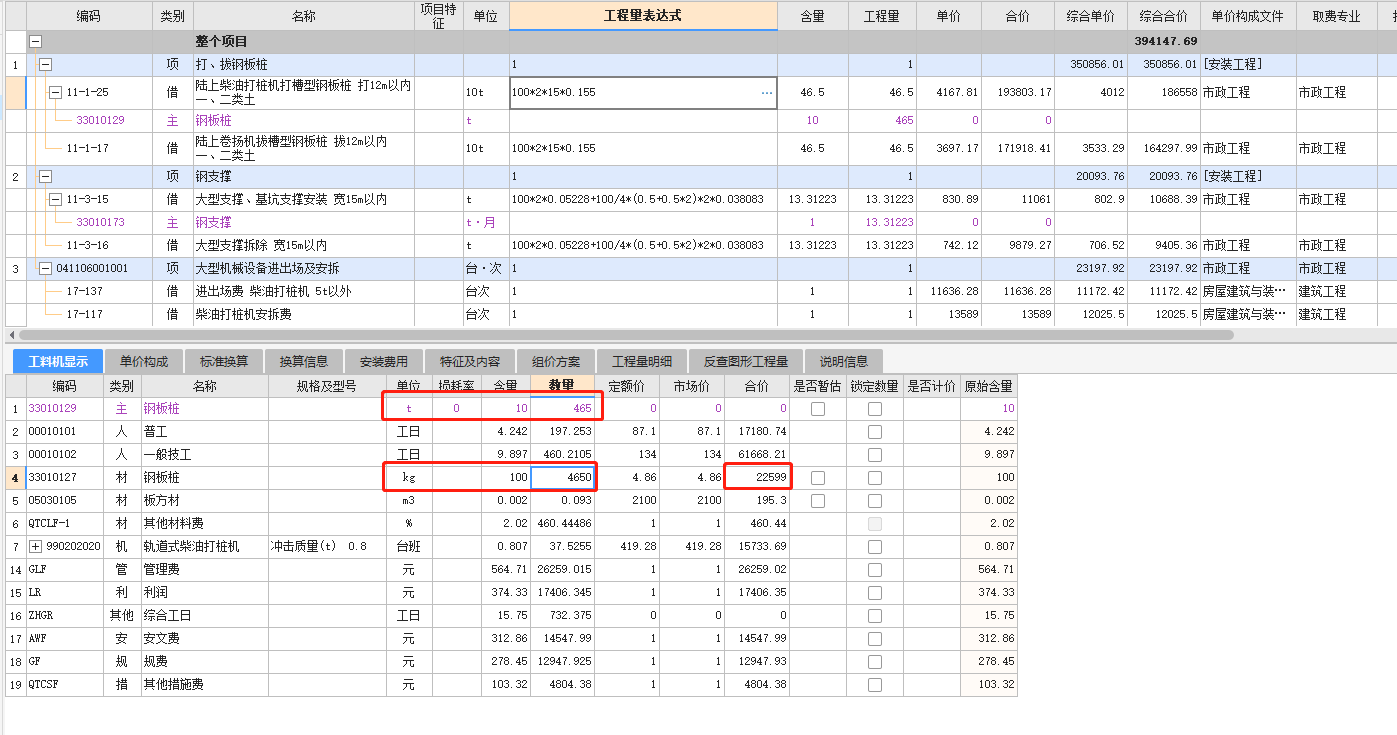Open the 特征及内容 tab
Screen dimensions: 1397x735
(469, 361)
